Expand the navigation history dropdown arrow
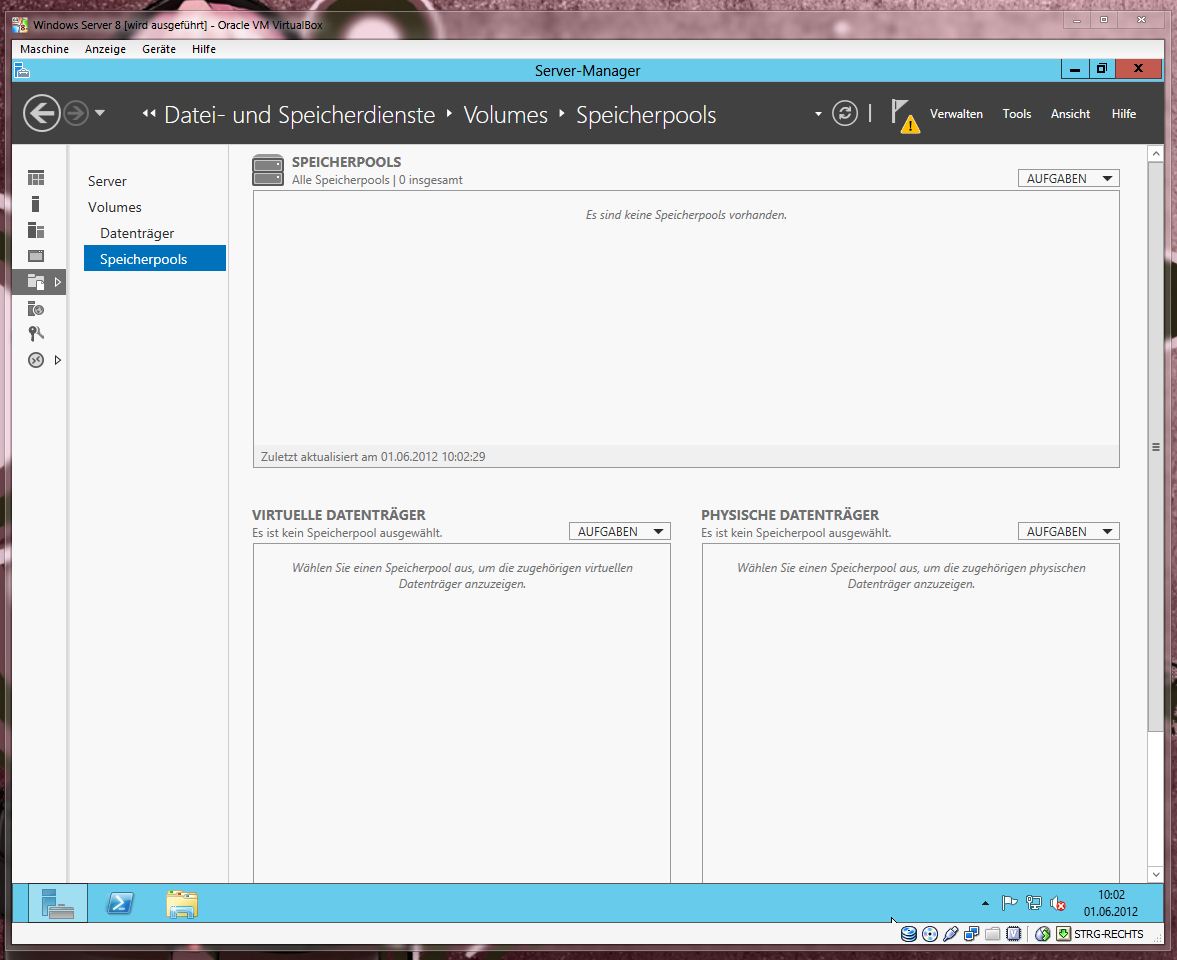This screenshot has width=1177, height=960. tap(100, 114)
